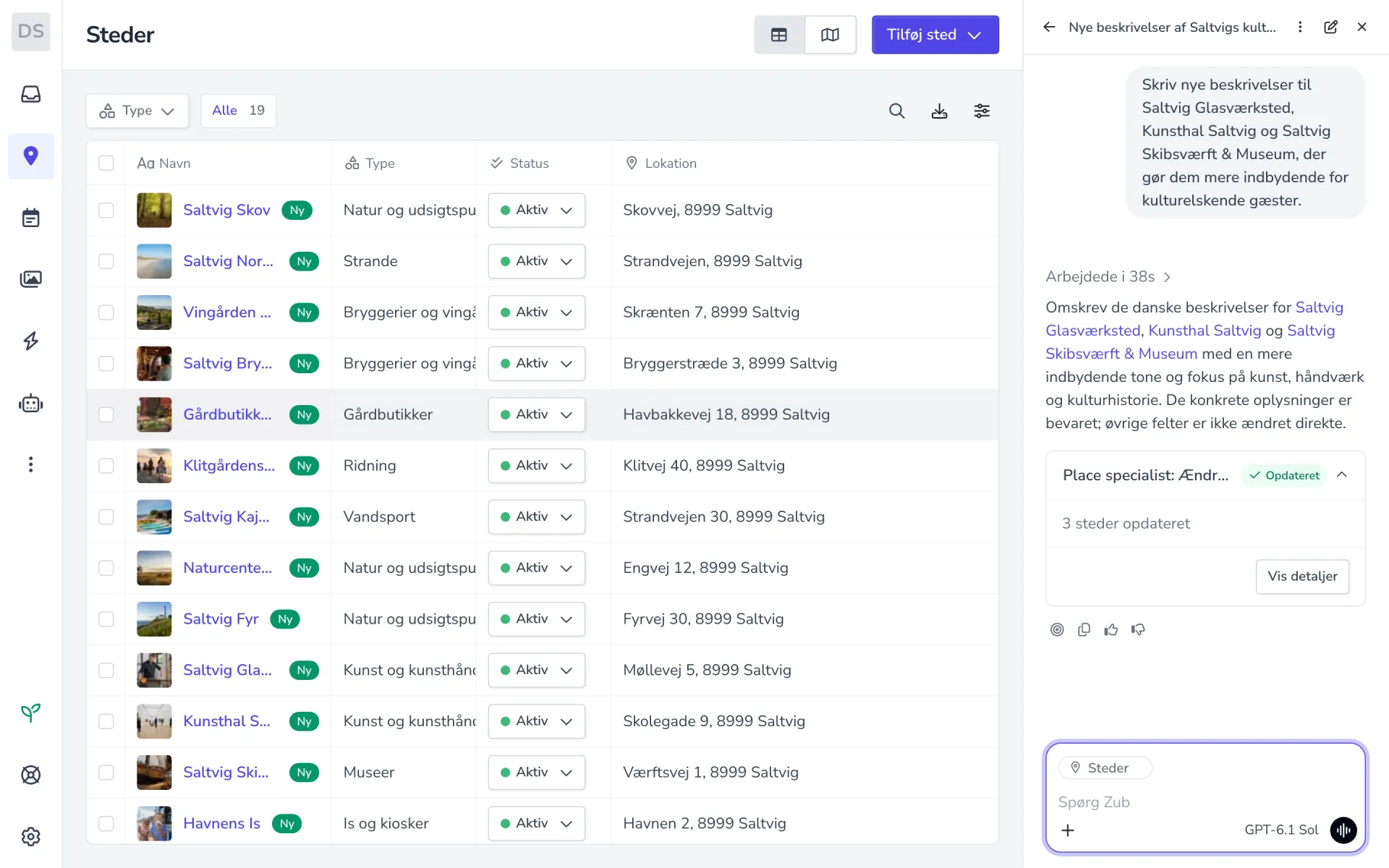Open the chat panel three-dot menu

[x=1300, y=27]
